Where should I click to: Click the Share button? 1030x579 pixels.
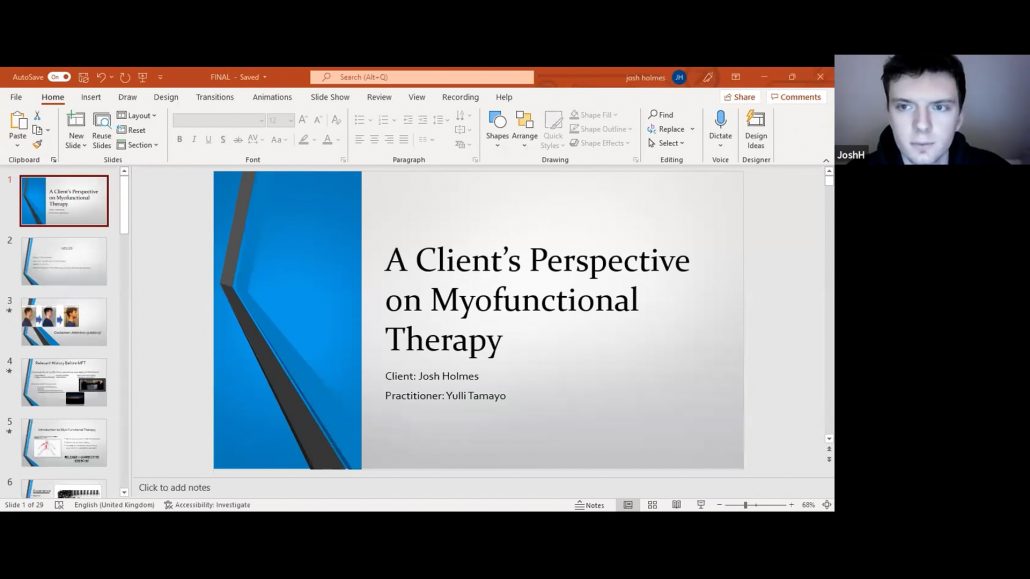point(739,97)
